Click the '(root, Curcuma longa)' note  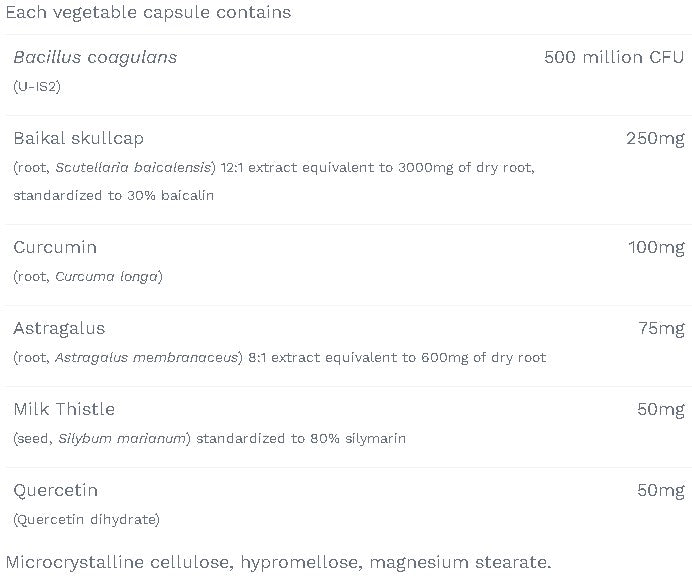point(88,276)
